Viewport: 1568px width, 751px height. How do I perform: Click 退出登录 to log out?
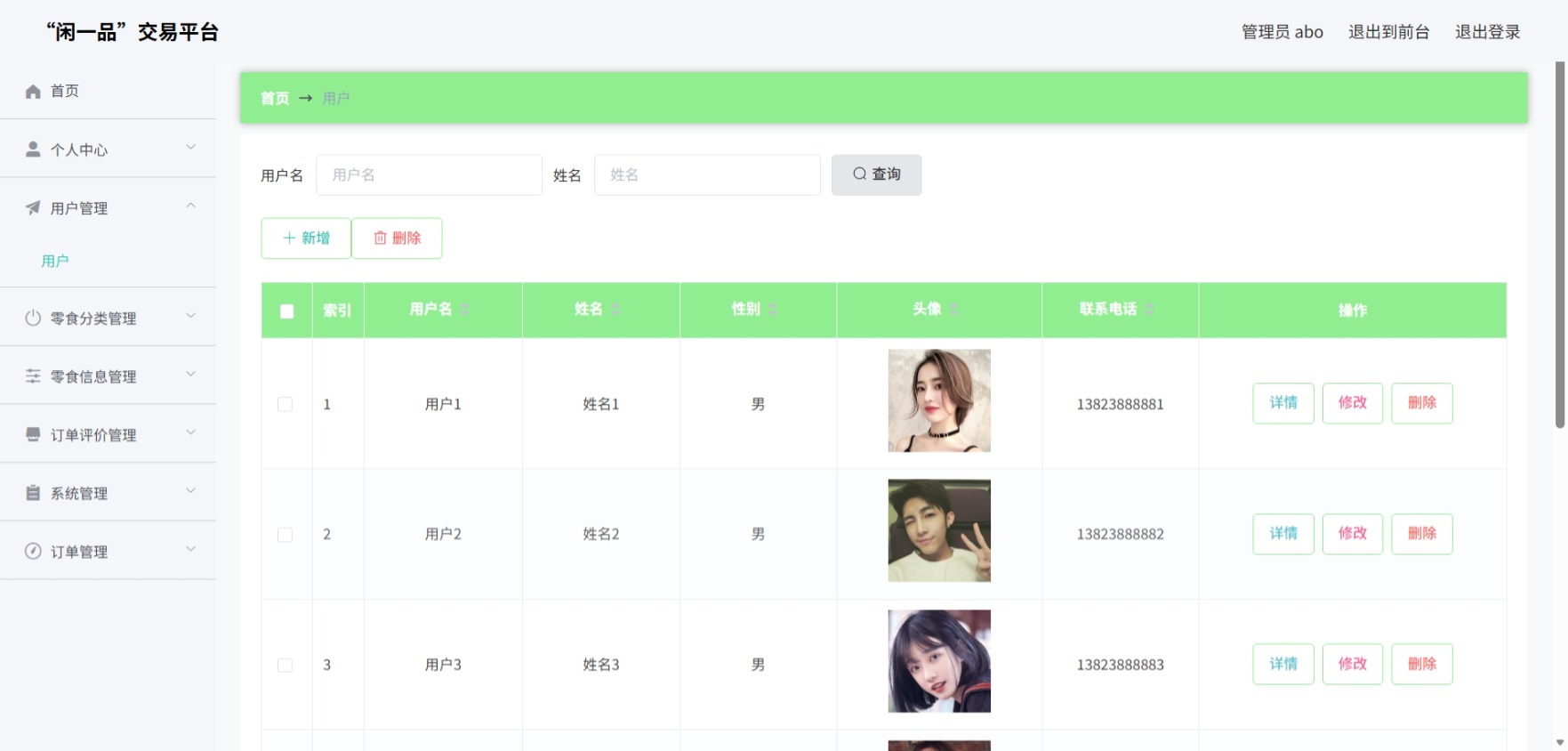[1488, 32]
